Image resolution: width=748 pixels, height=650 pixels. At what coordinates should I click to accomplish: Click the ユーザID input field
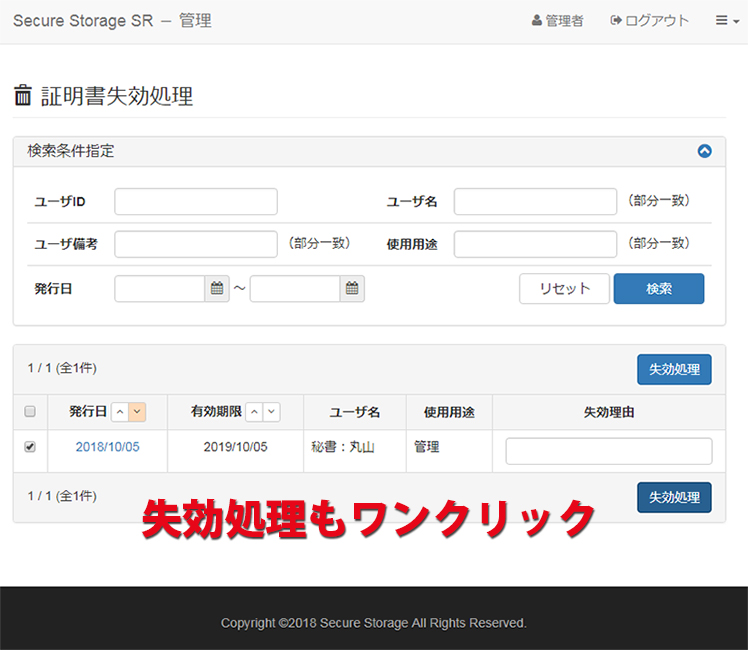click(195, 202)
